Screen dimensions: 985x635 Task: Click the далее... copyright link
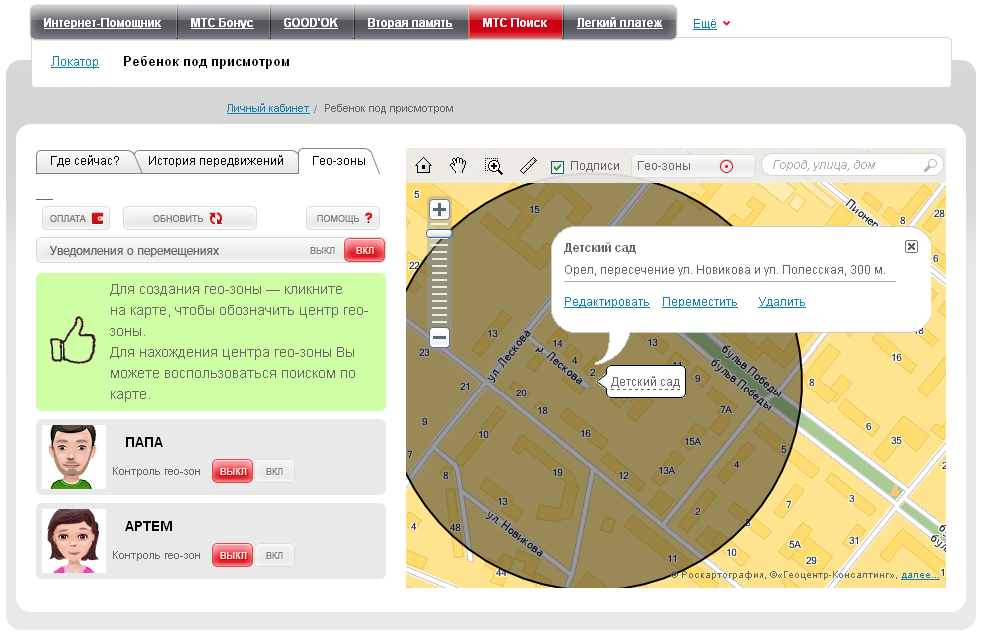tap(920, 575)
